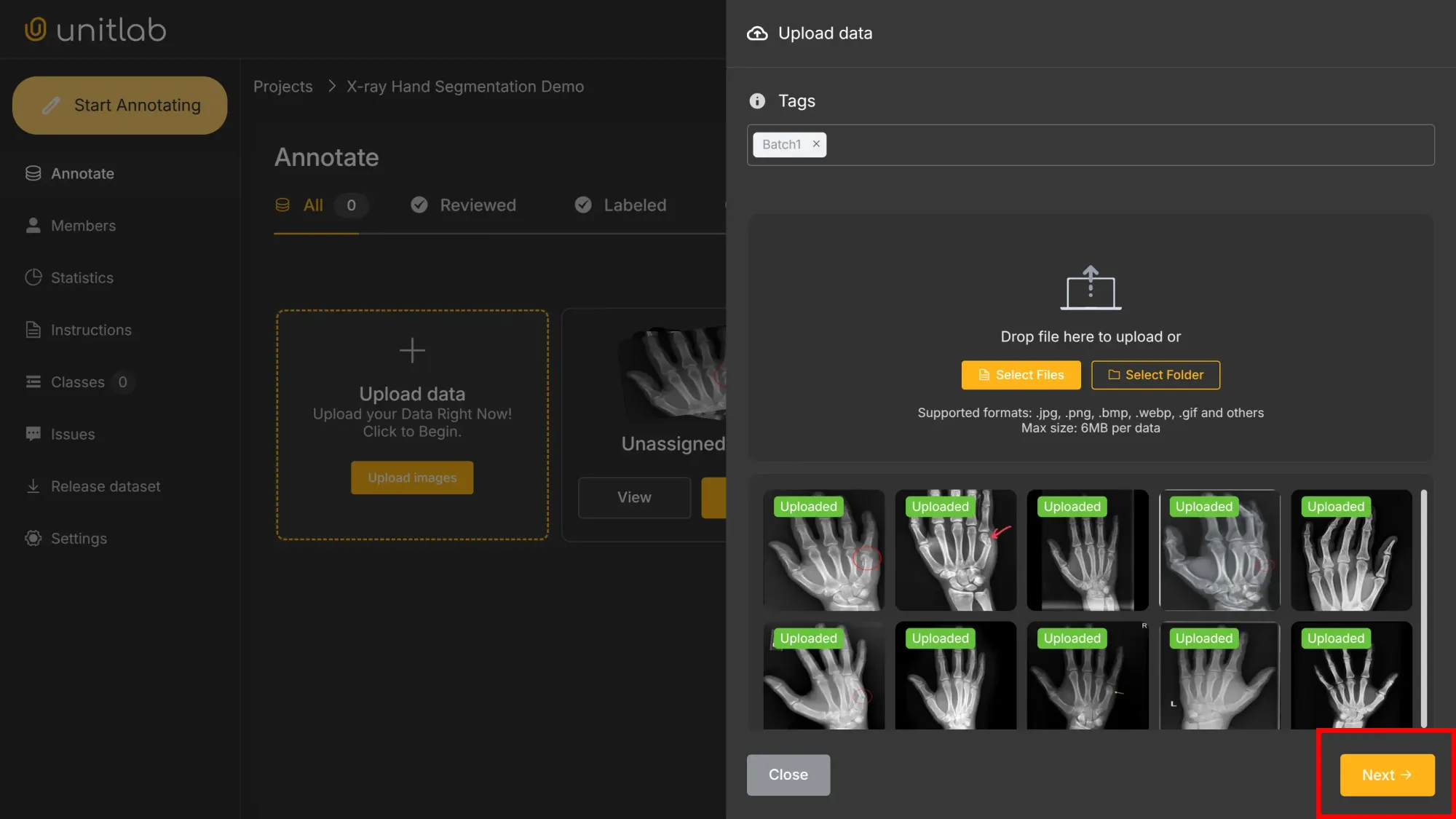Click the info icon next to Tags

pyautogui.click(x=757, y=101)
